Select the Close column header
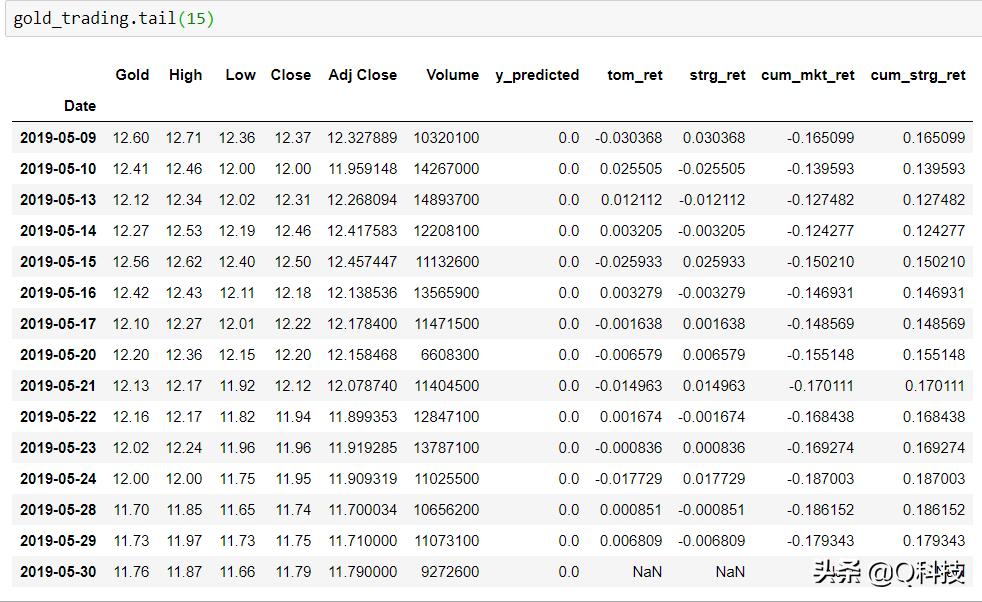 [x=291, y=75]
